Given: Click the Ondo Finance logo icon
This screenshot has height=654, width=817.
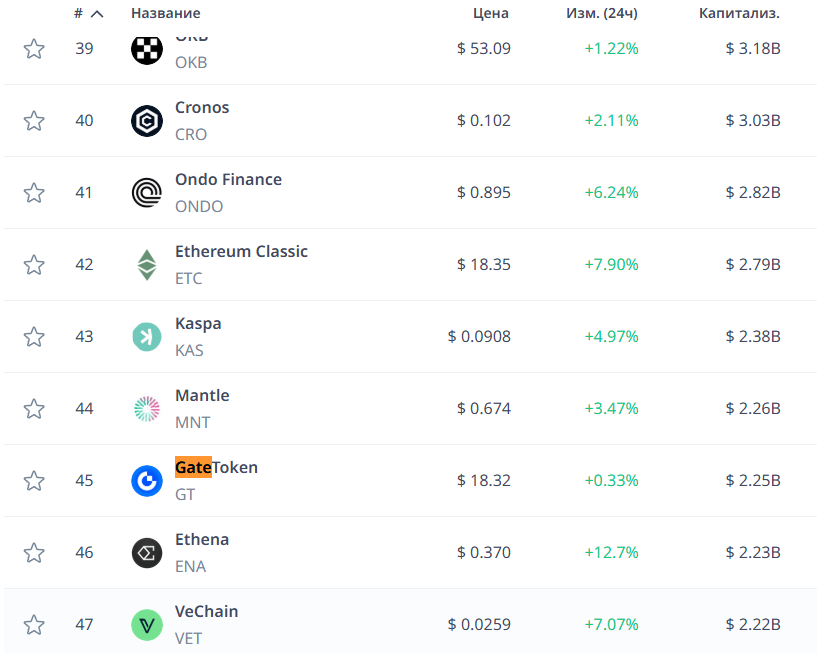Looking at the screenshot, I should click(147, 193).
